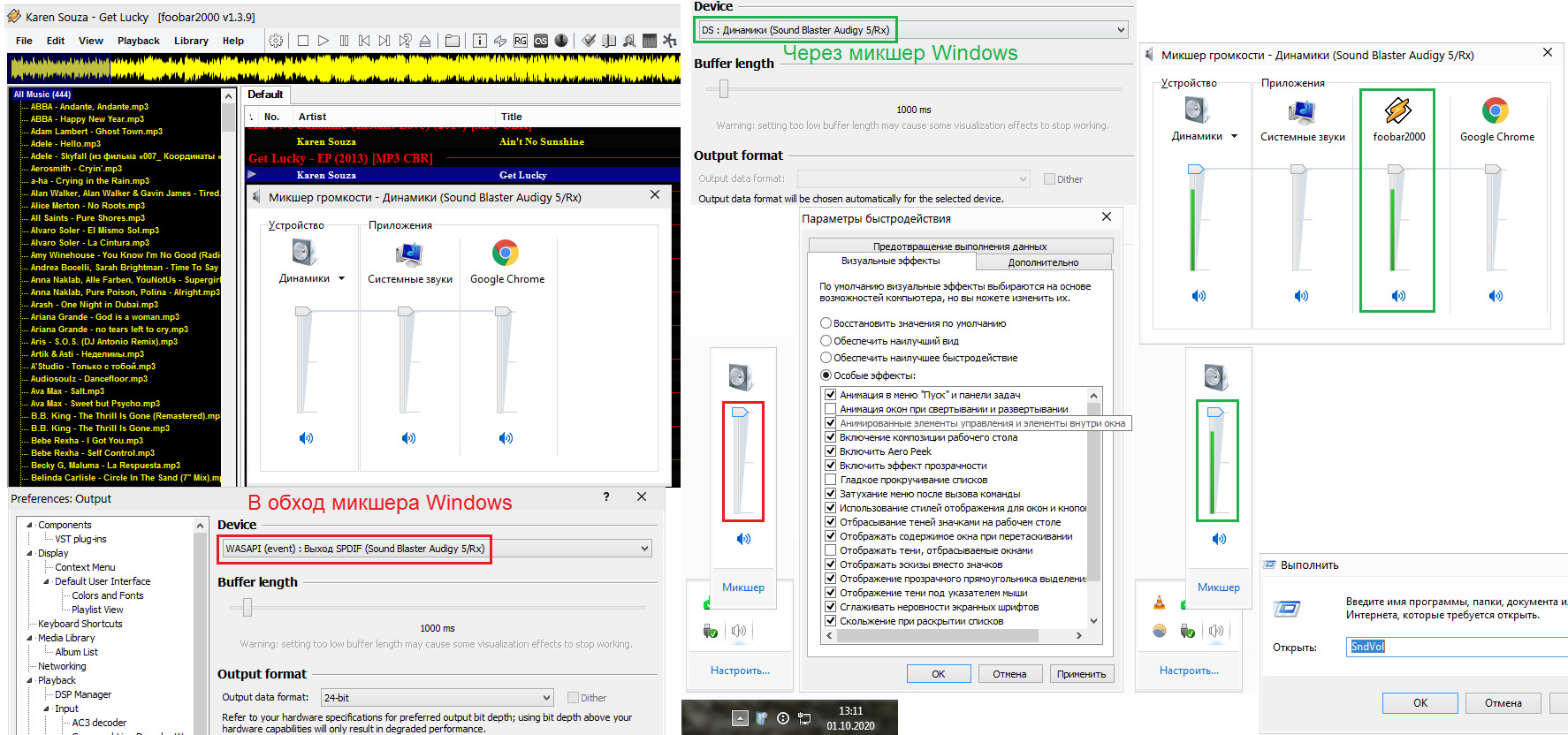Viewport: 1568px width, 735px height.
Task: Pause playback using the Pause toolbar icon
Action: pos(344,41)
